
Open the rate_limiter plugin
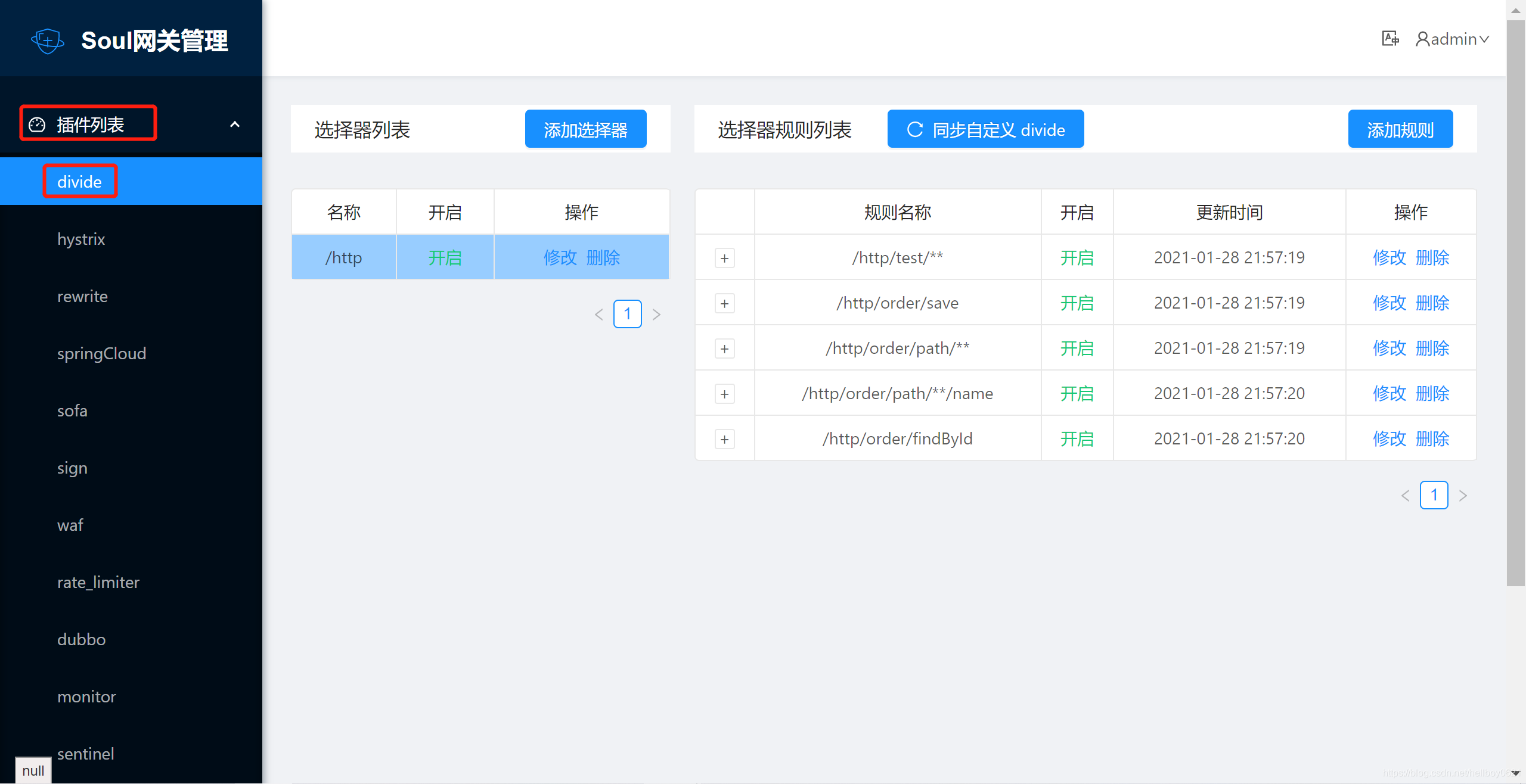coord(98,582)
